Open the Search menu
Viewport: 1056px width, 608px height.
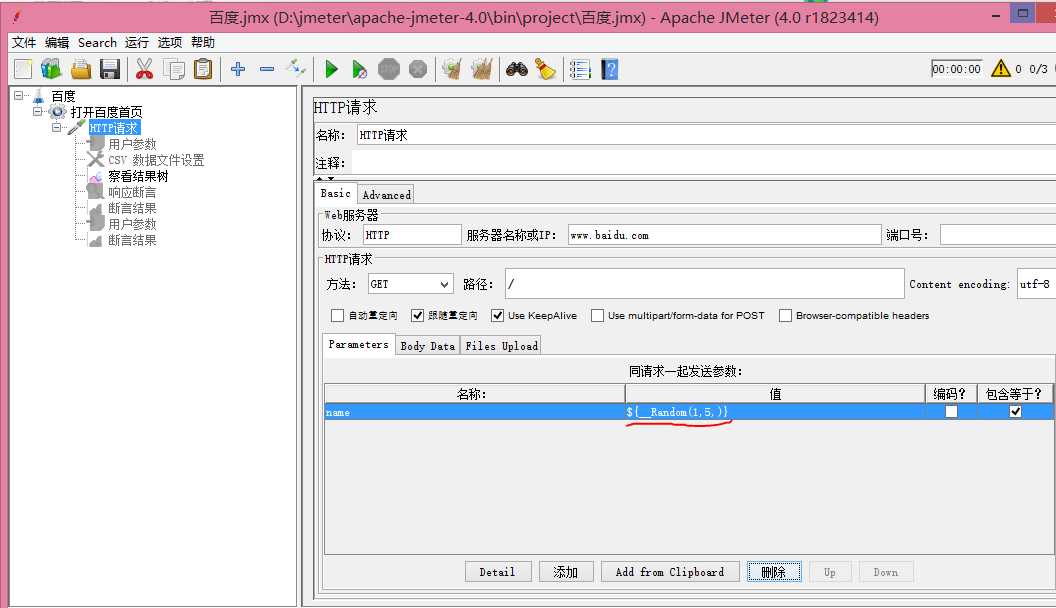(x=98, y=42)
